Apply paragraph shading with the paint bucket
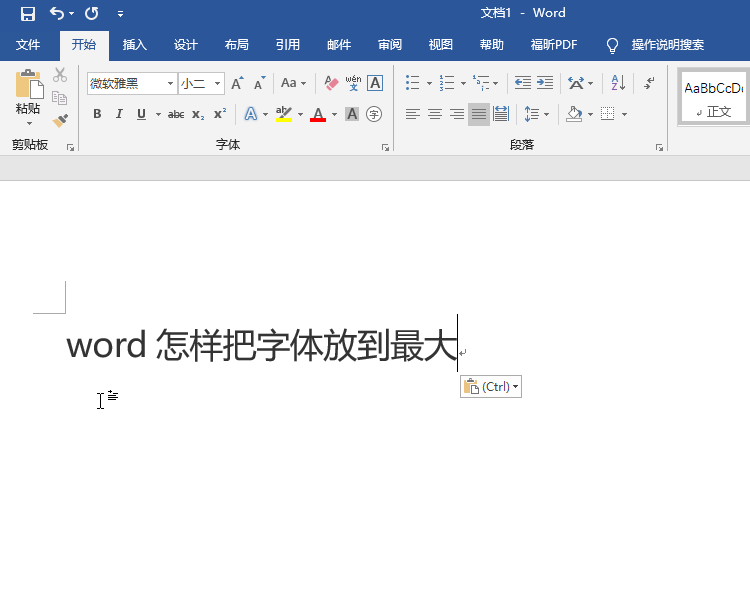This screenshot has height=600, width=750. pos(574,114)
